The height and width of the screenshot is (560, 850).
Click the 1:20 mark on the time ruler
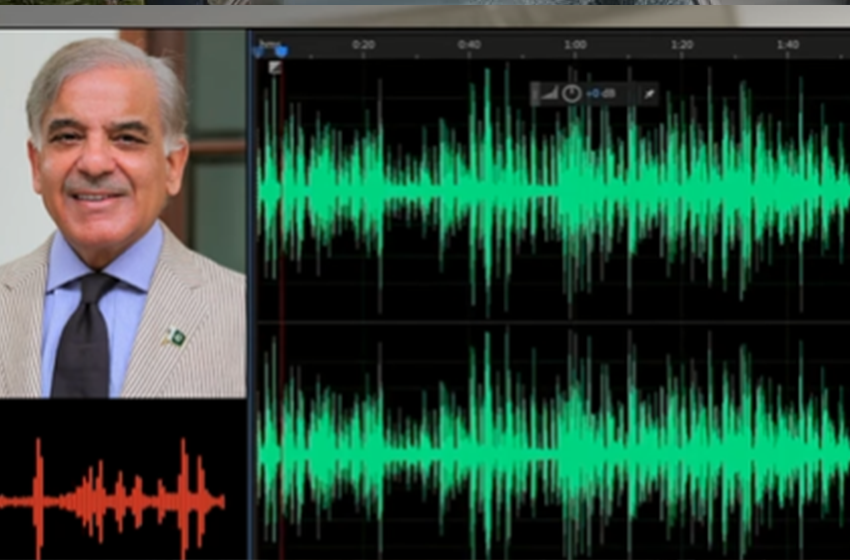coord(681,45)
